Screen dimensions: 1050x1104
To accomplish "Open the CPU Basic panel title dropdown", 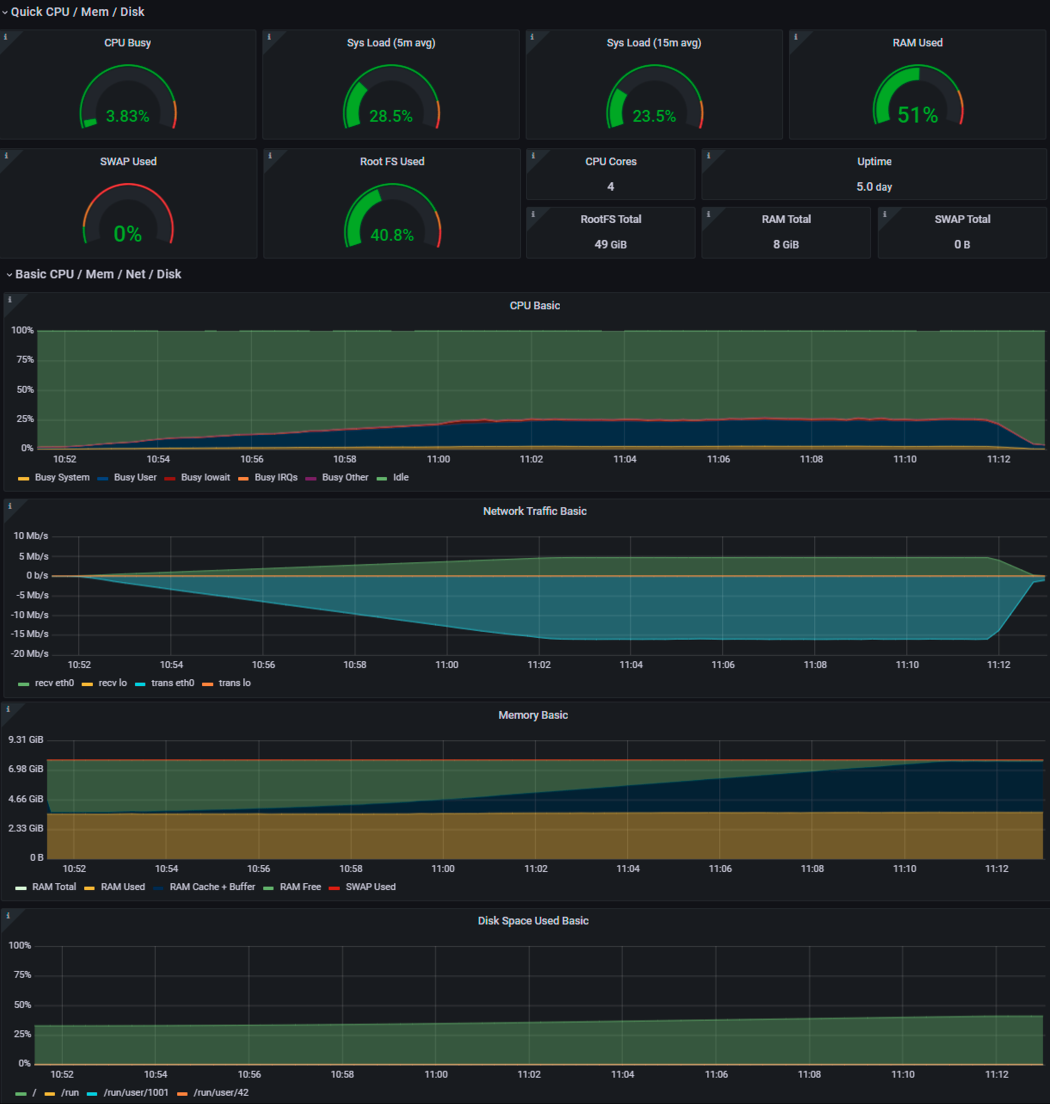I will [534, 306].
